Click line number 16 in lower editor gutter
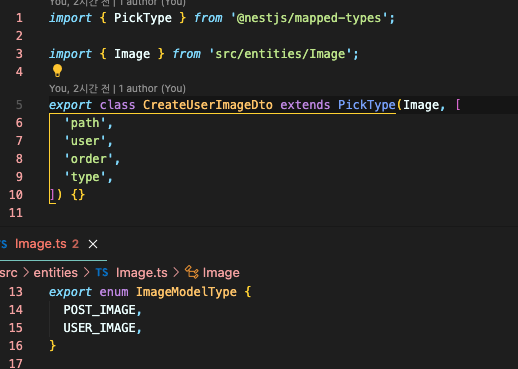This screenshot has width=518, height=369. pyautogui.click(x=16, y=346)
